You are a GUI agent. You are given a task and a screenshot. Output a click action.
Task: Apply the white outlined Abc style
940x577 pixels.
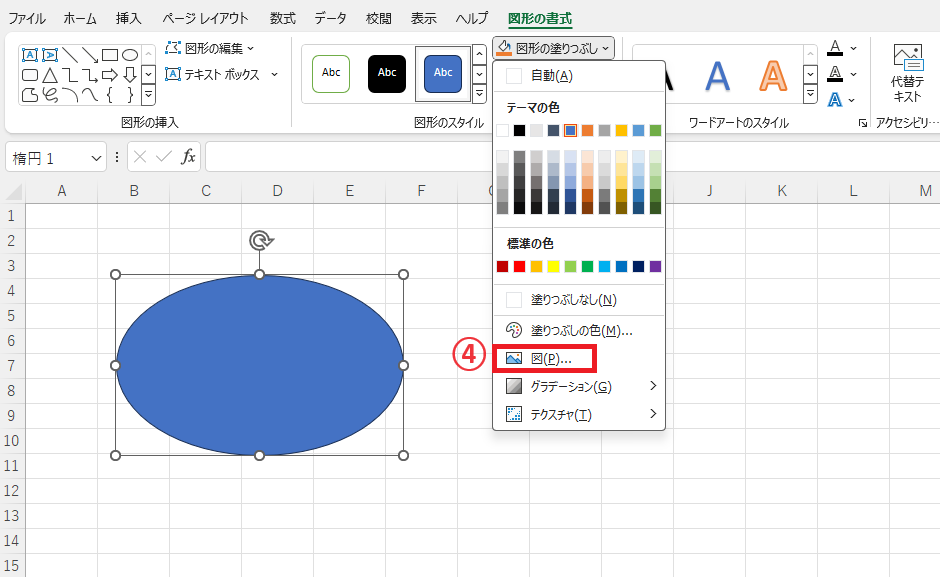tap(331, 74)
